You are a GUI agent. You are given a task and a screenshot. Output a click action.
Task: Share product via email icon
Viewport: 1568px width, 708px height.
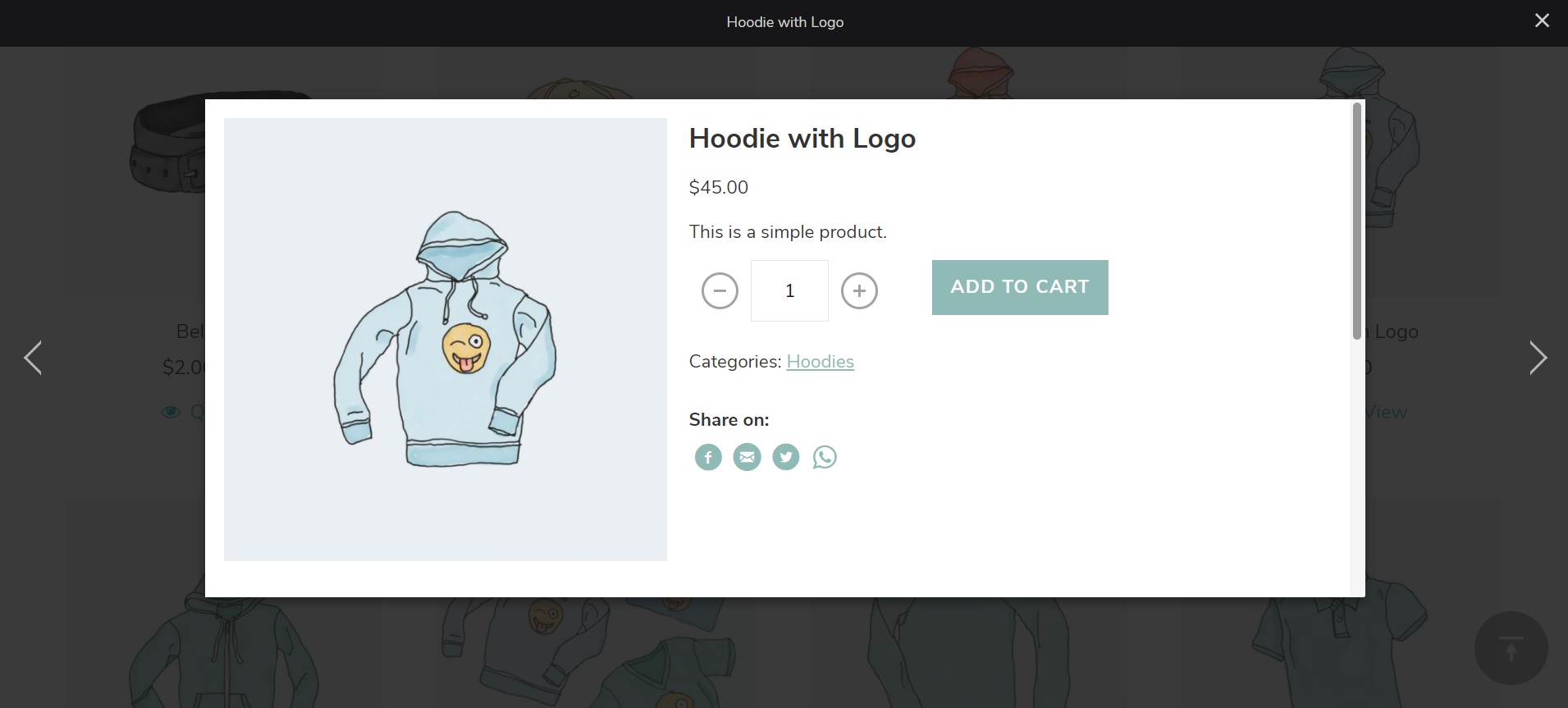(747, 457)
